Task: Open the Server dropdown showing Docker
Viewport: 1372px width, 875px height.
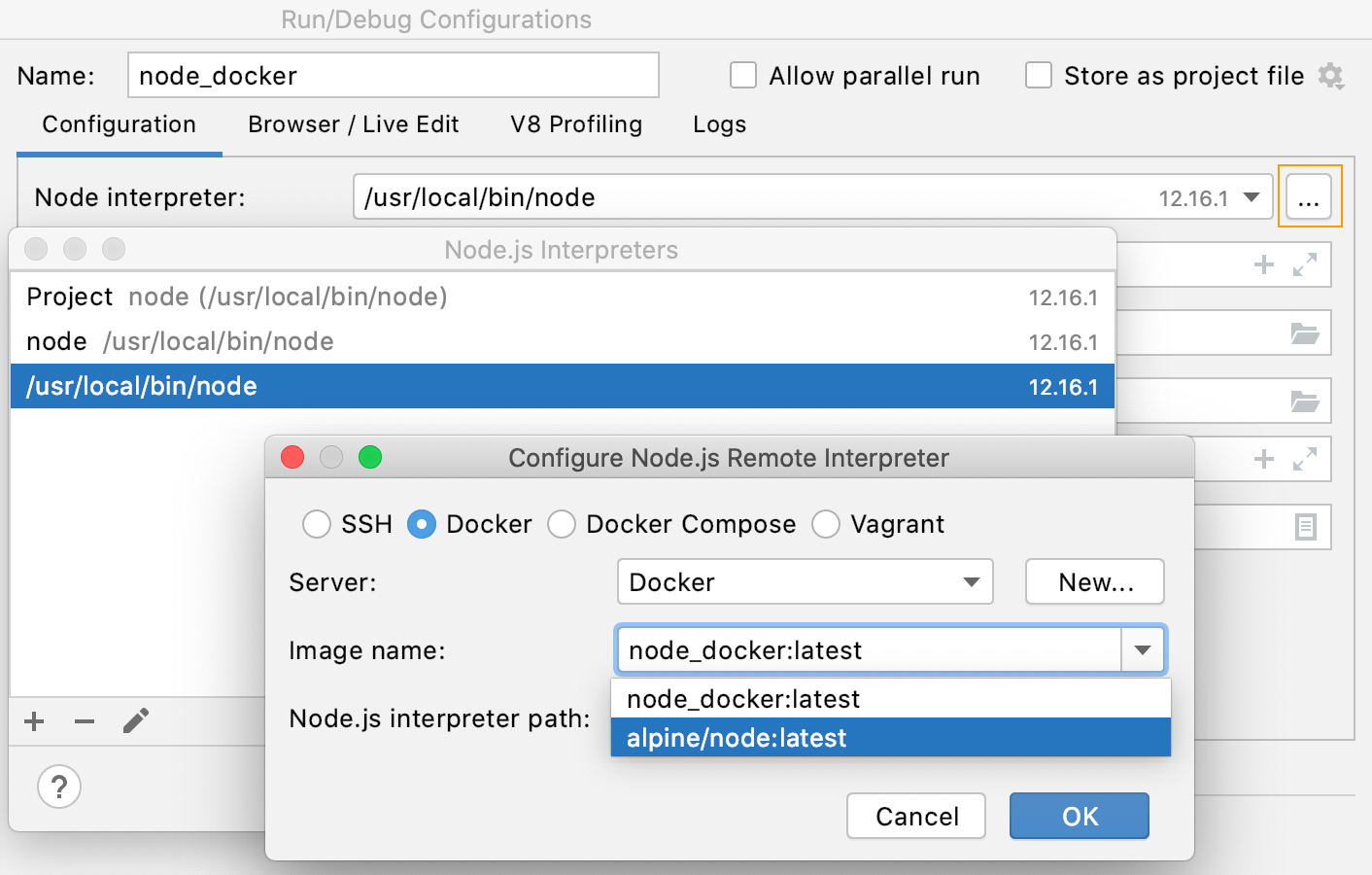Action: pyautogui.click(x=806, y=581)
